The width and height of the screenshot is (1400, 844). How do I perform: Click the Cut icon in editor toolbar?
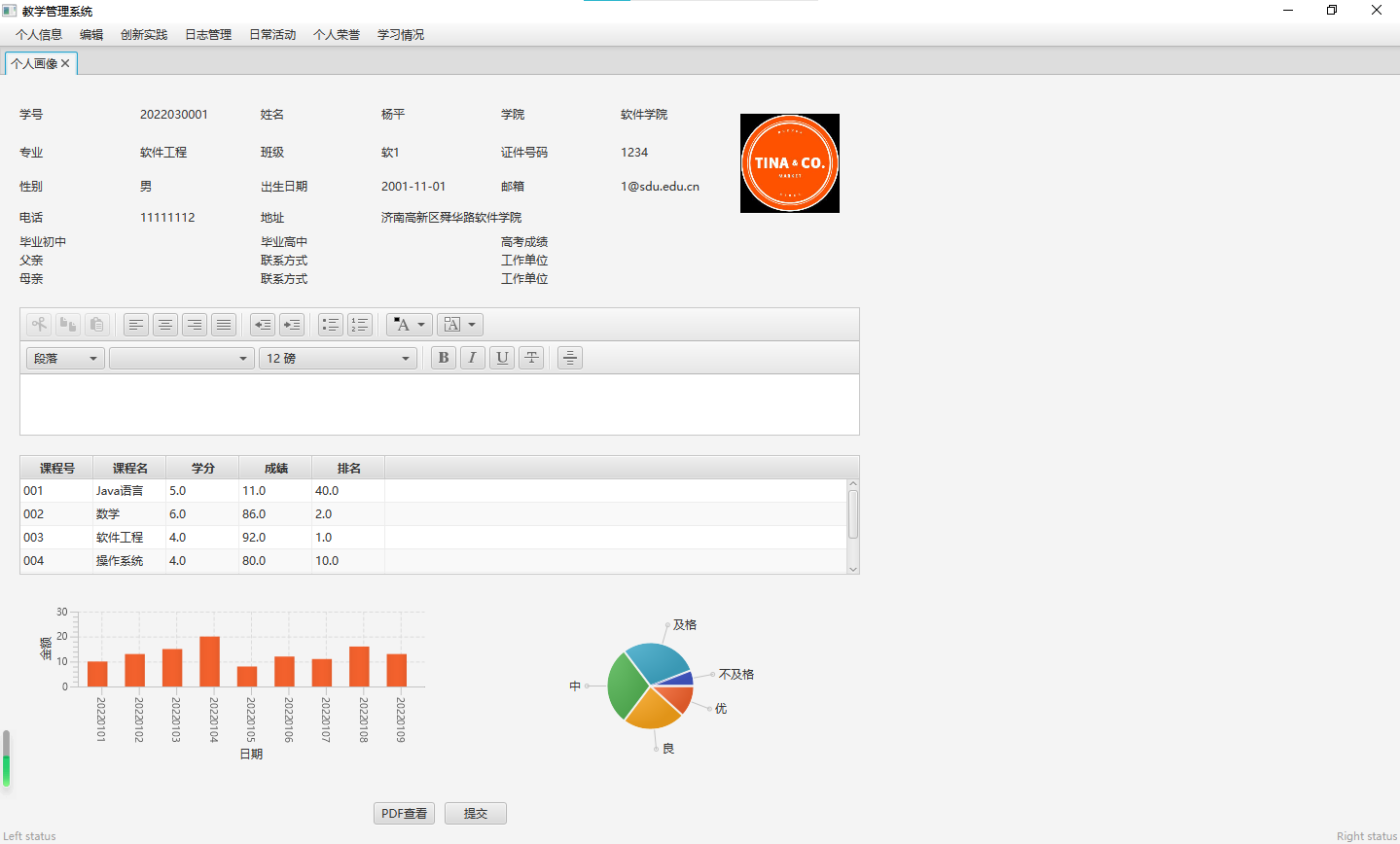tap(39, 325)
